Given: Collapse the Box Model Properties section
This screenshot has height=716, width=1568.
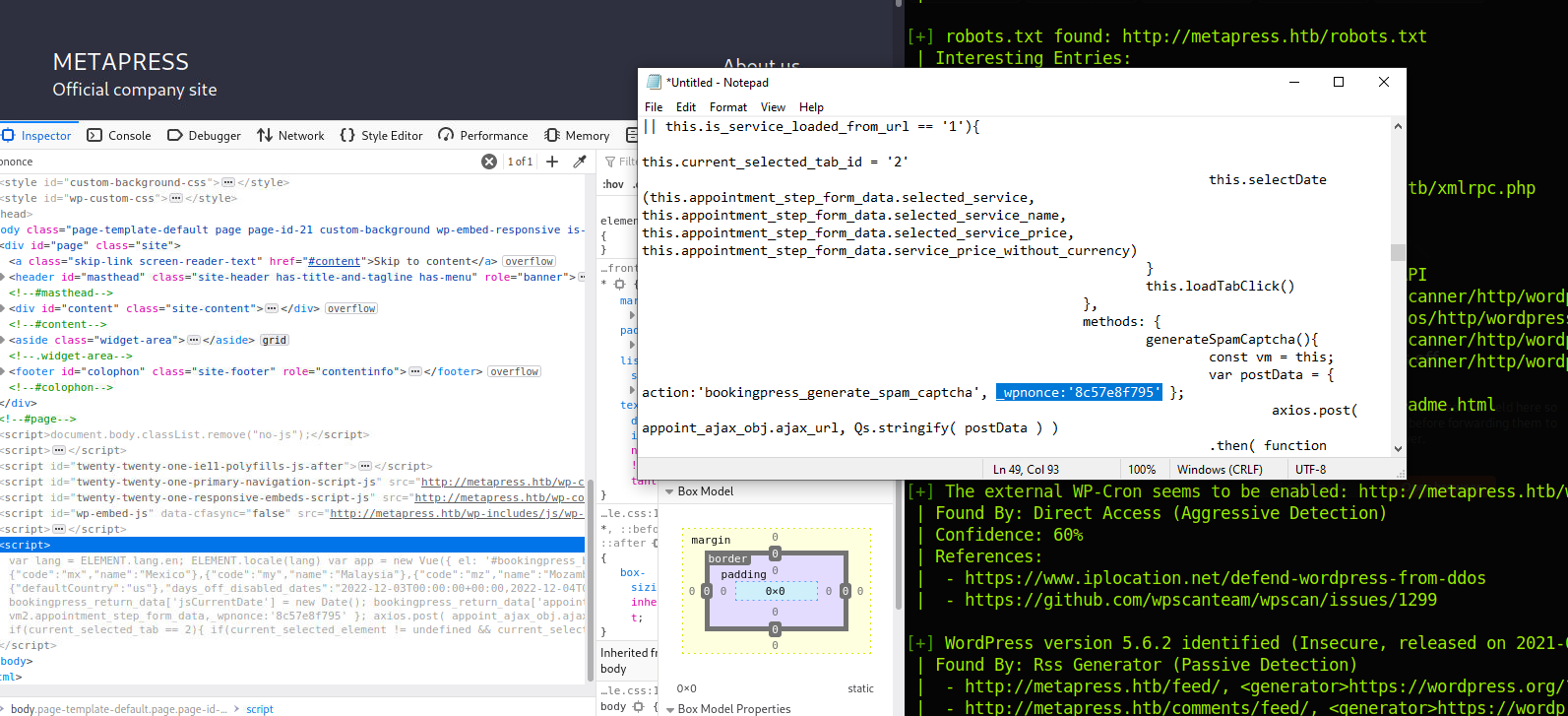Looking at the screenshot, I should coord(669,709).
